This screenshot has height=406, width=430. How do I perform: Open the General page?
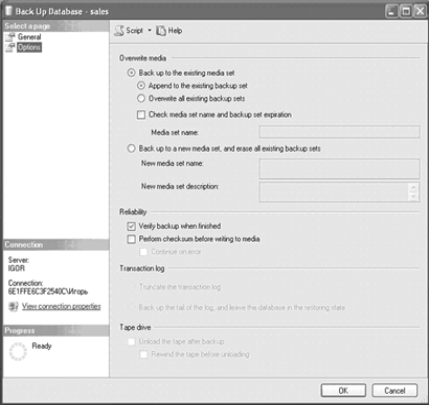coord(29,37)
